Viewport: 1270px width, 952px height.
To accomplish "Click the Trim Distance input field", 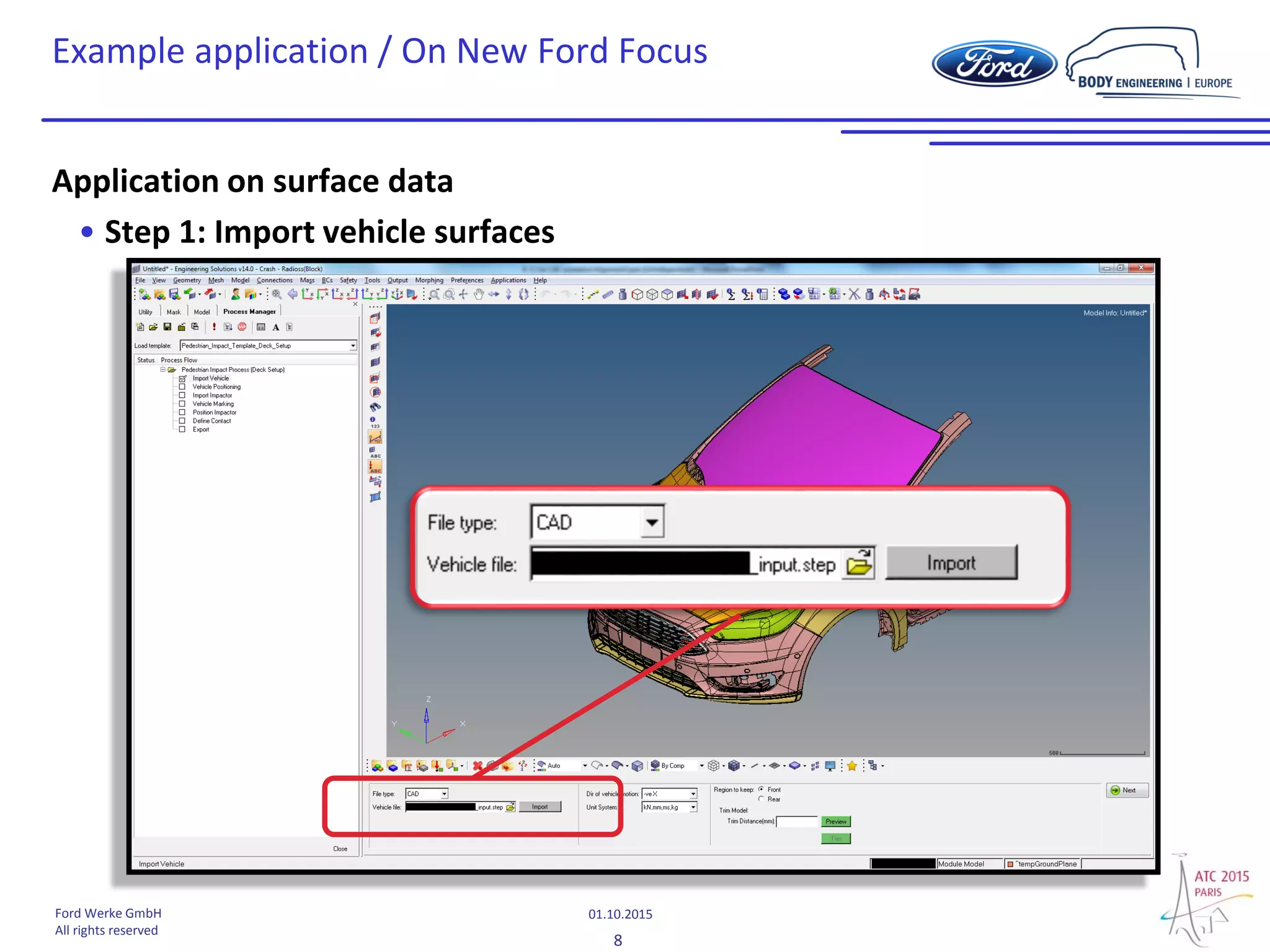I will (x=797, y=822).
